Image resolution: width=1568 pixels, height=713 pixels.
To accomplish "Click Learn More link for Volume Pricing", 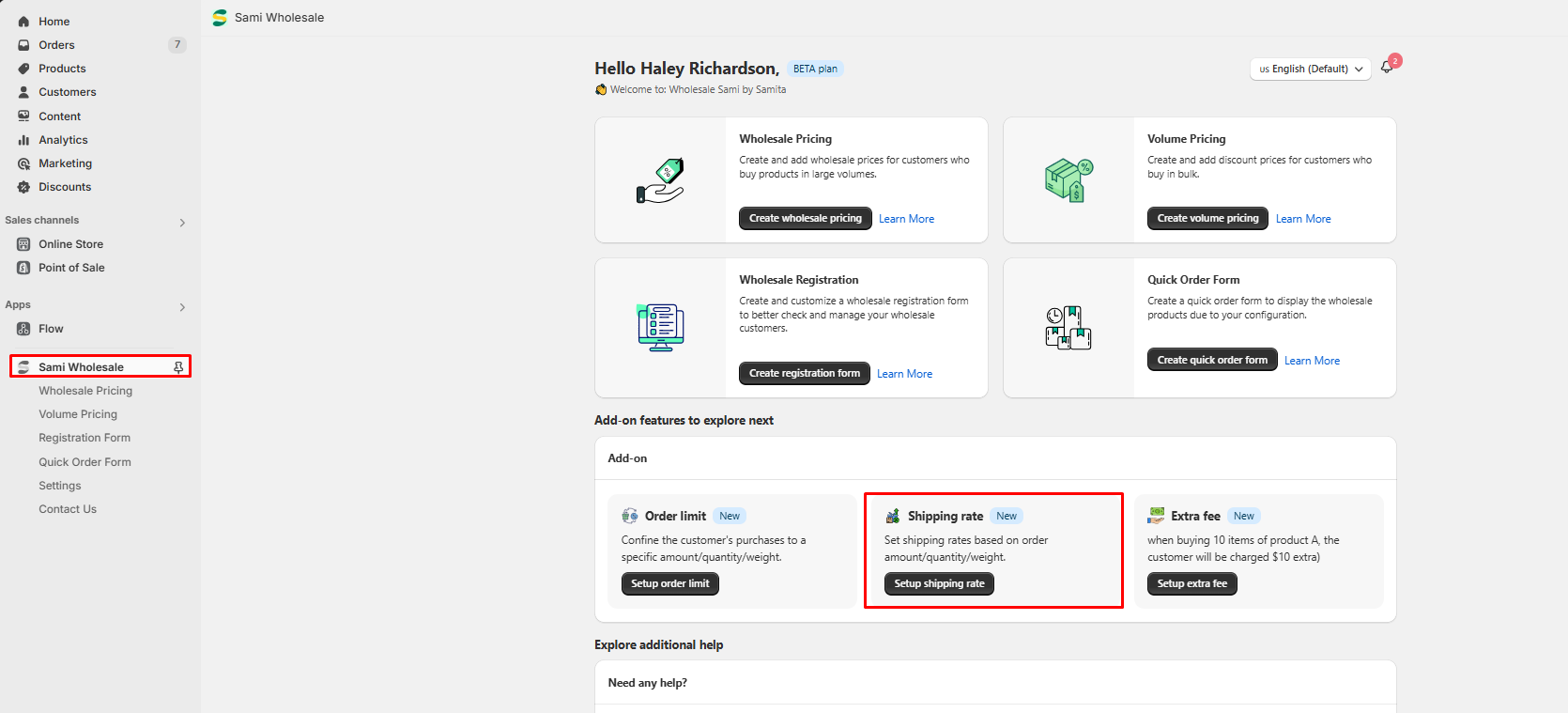I will 1303,219.
